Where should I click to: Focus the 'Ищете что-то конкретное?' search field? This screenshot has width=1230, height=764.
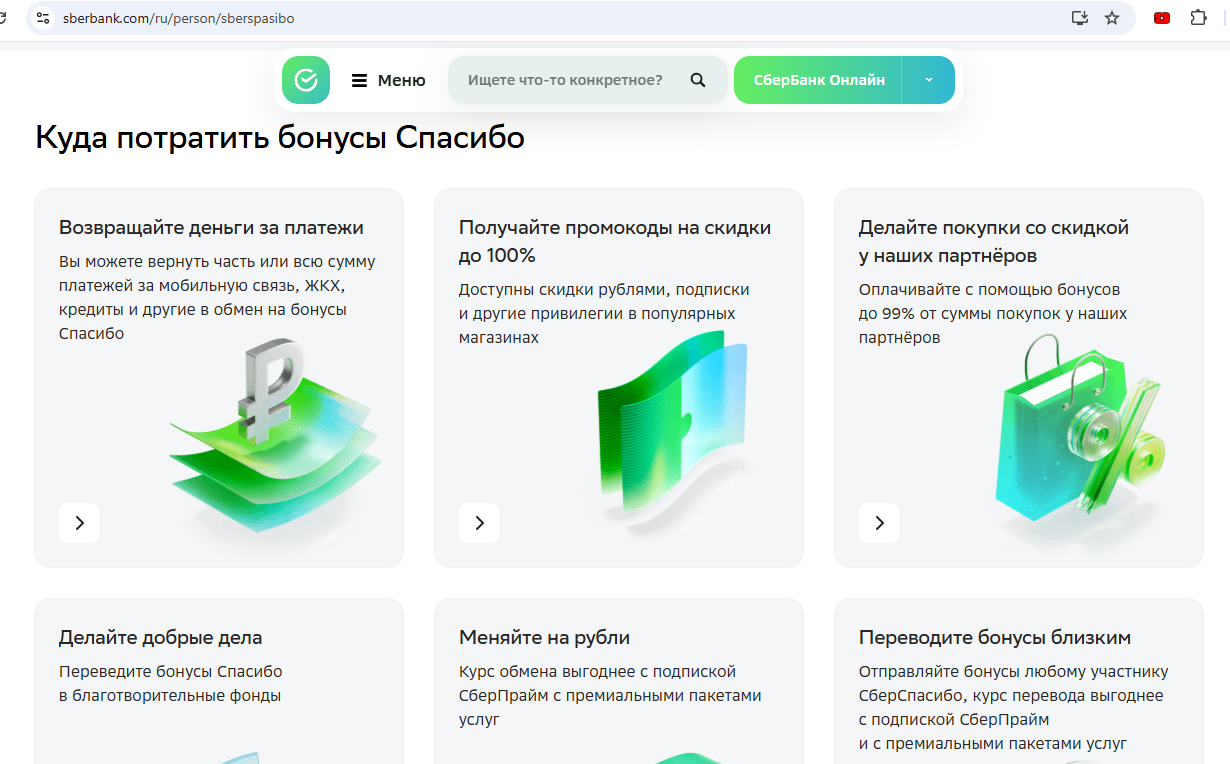tap(565, 80)
